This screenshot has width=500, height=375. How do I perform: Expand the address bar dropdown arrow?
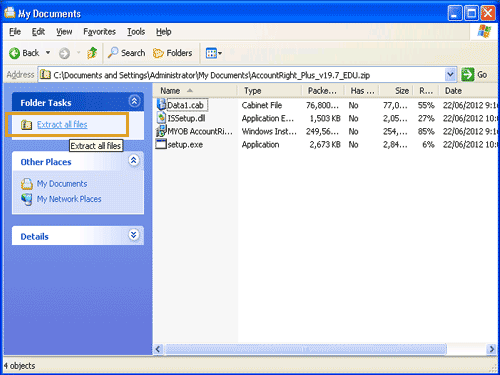tap(450, 75)
